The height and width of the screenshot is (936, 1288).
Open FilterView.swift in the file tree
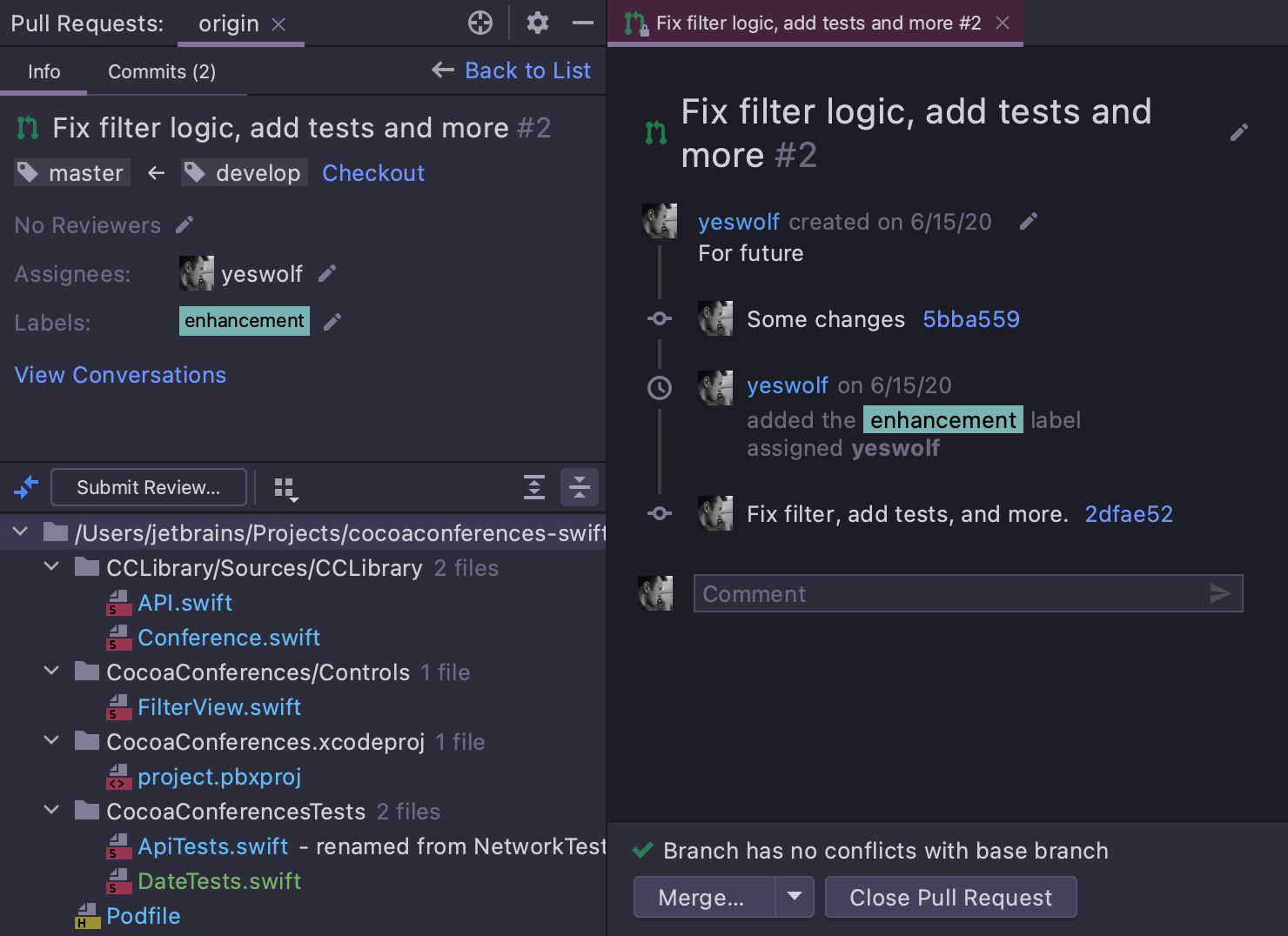[219, 707]
